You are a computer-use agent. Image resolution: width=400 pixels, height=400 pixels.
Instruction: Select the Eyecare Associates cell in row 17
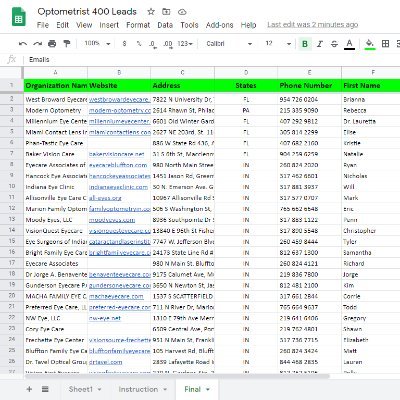pyautogui.click(x=55, y=264)
